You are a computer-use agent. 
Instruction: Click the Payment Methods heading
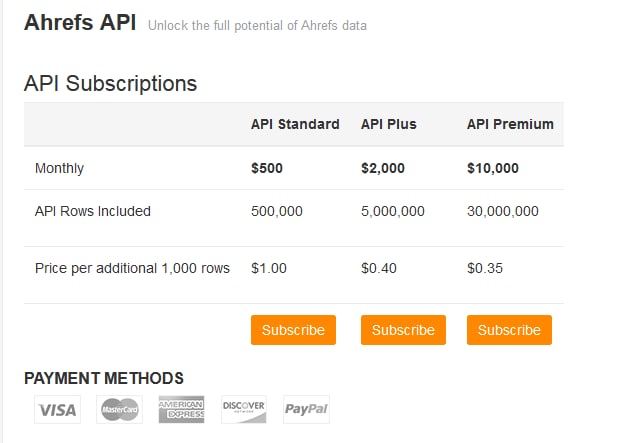[104, 378]
